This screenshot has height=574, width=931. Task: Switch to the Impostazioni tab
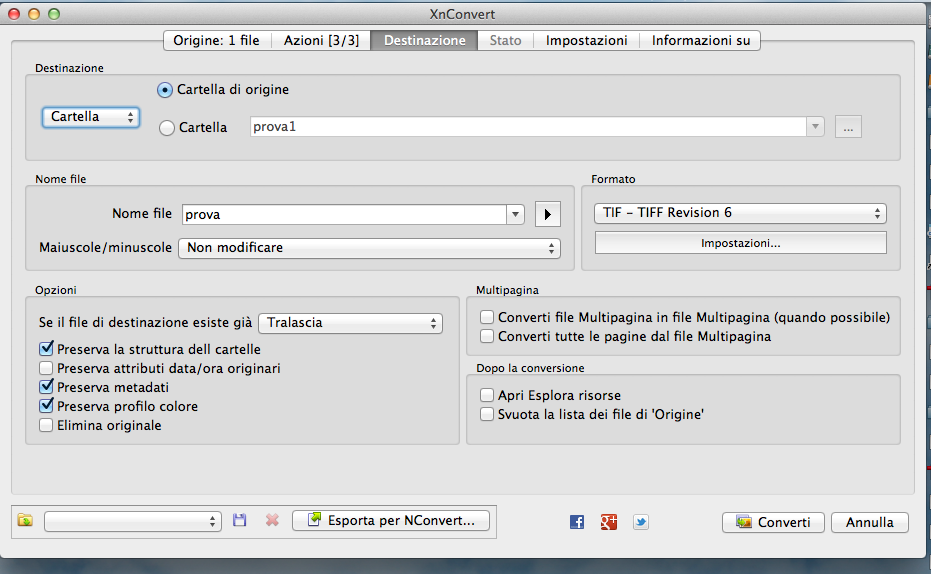pos(586,40)
